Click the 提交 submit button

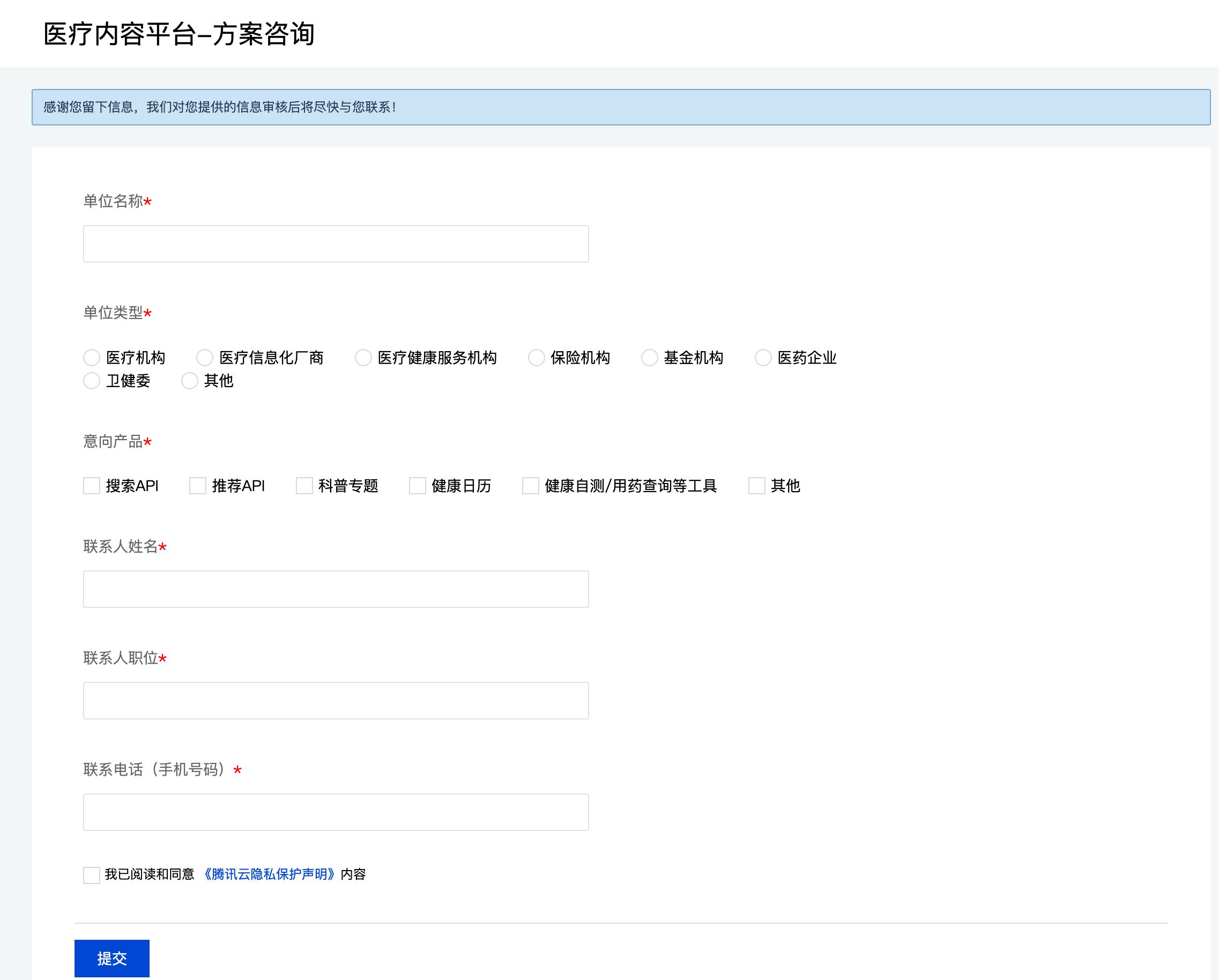[x=112, y=958]
